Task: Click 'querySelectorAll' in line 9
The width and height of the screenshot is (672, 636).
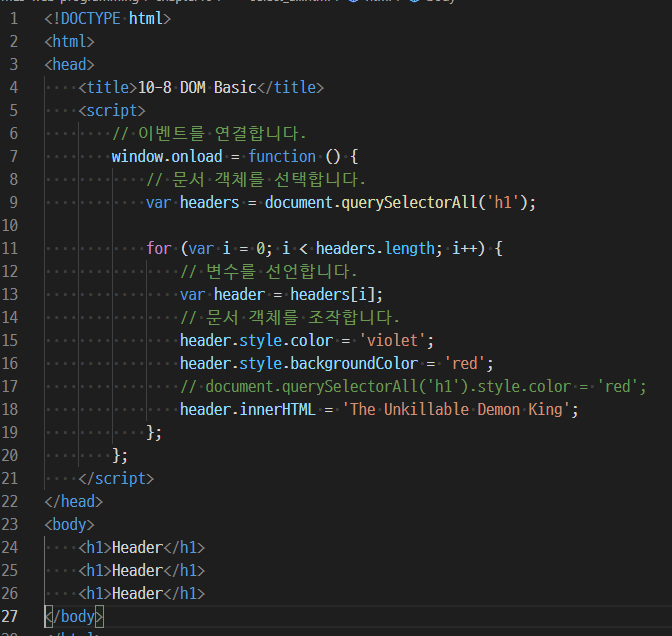Action: pyautogui.click(x=409, y=202)
